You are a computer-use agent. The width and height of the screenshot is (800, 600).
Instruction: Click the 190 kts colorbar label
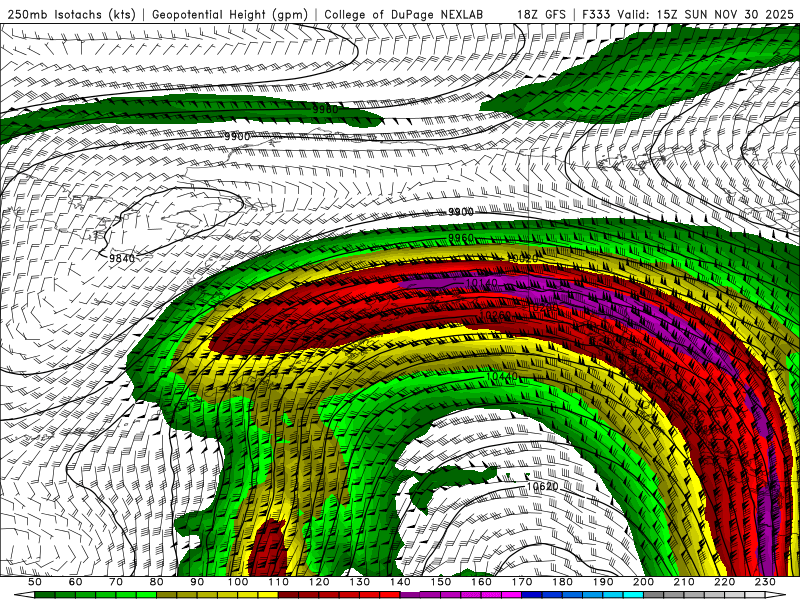click(x=604, y=582)
